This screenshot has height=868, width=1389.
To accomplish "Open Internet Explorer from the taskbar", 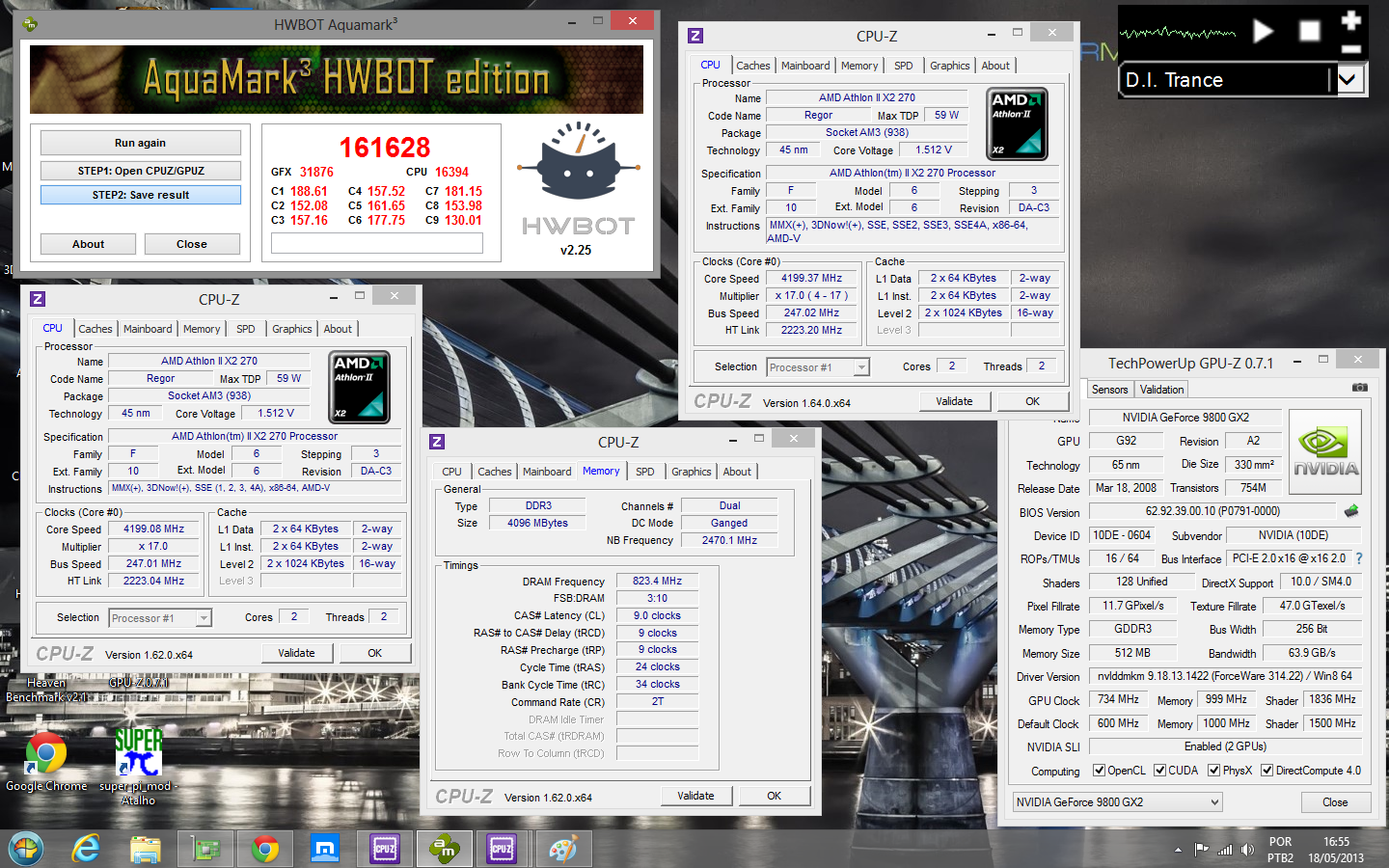I will tap(86, 849).
